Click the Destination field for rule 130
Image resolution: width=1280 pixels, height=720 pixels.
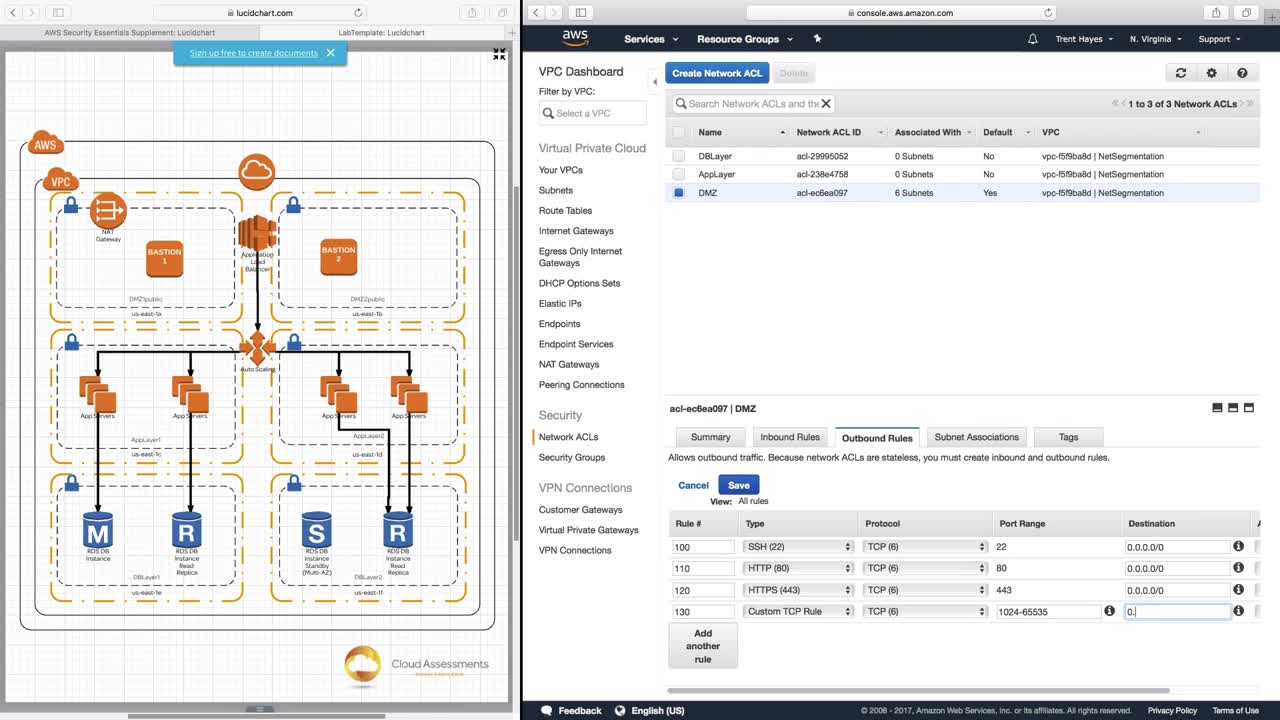pyautogui.click(x=1177, y=611)
